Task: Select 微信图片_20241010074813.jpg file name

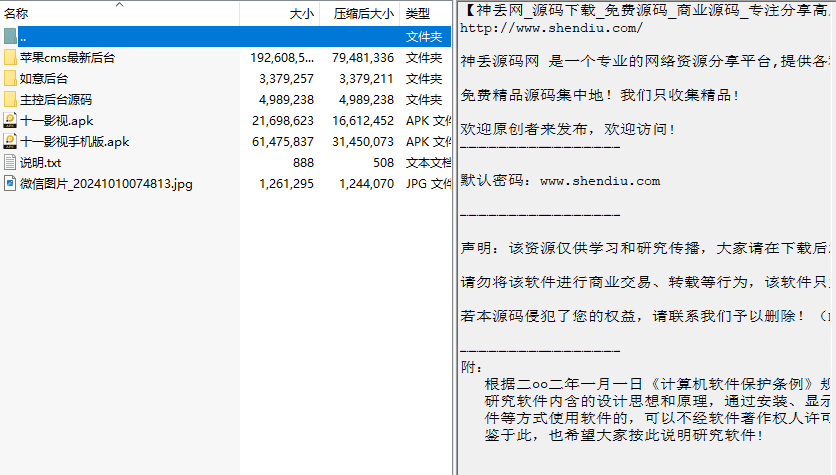Action: click(106, 184)
